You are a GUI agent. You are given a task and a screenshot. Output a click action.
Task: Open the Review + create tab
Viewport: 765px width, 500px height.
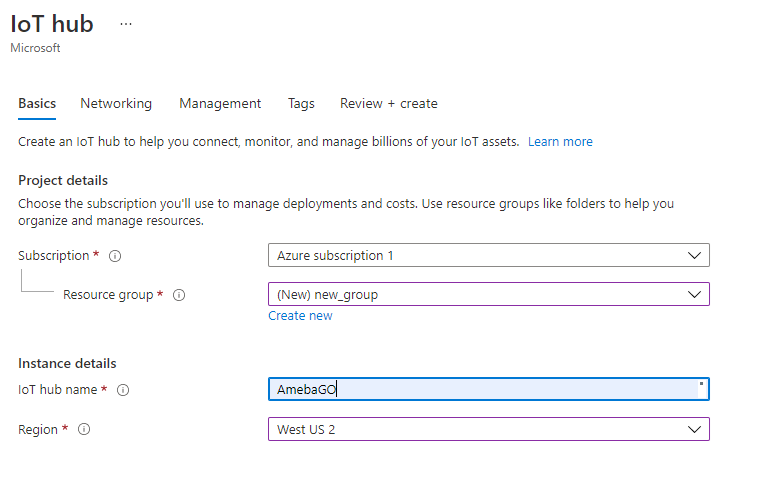click(389, 103)
